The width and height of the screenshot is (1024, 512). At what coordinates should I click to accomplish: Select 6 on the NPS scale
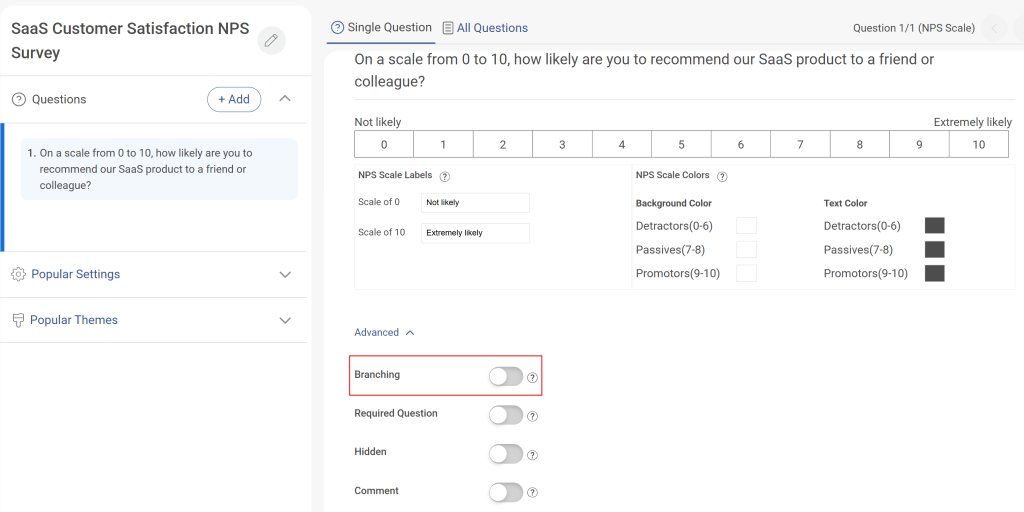click(741, 144)
